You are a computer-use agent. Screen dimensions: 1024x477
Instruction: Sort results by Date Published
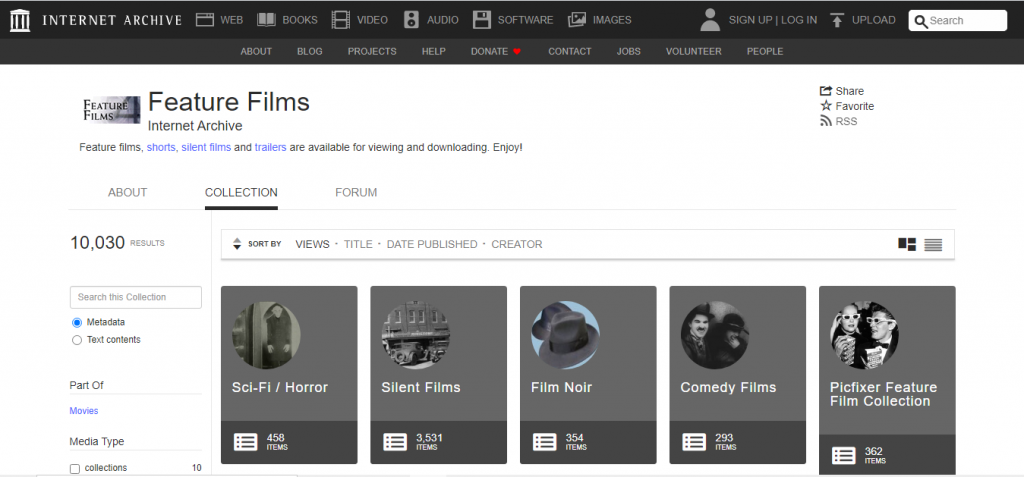[x=432, y=244]
